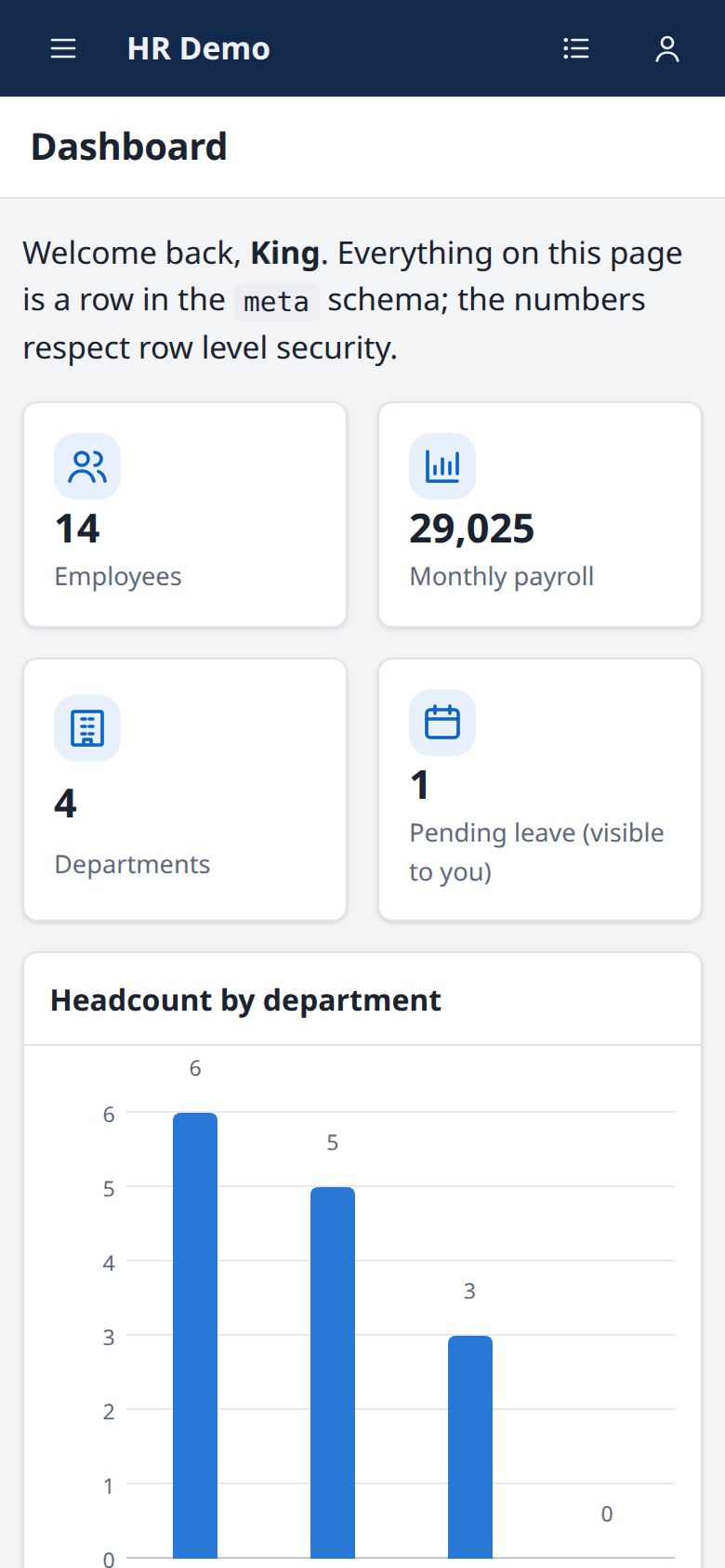Click the Pending leave calendar icon
Screen dimensions: 725x1568
coord(442,723)
